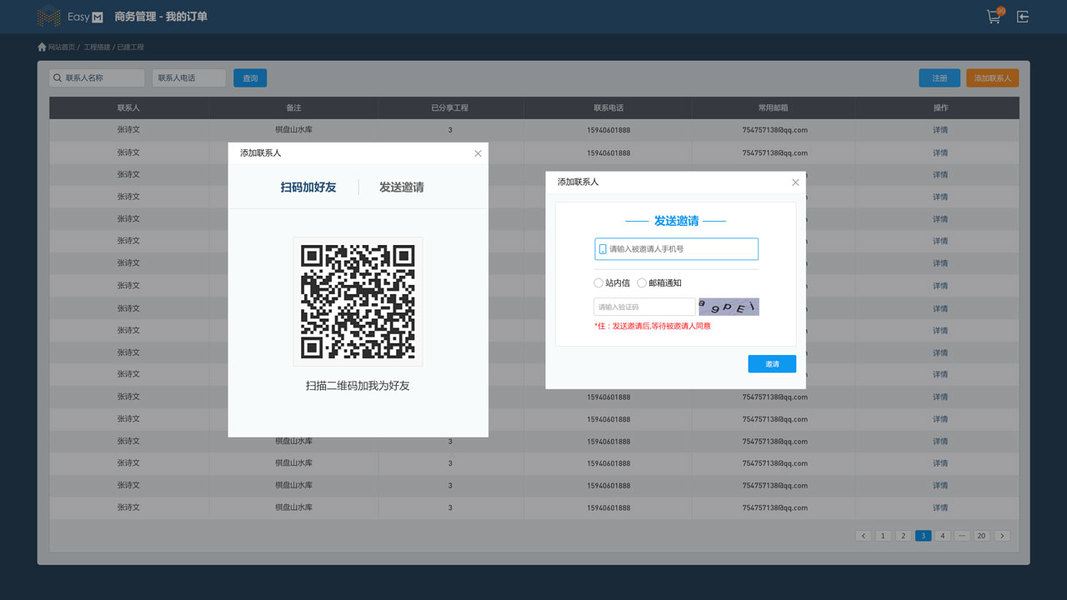Go to page 2
Viewport: 1067px width, 600px height.
click(903, 536)
